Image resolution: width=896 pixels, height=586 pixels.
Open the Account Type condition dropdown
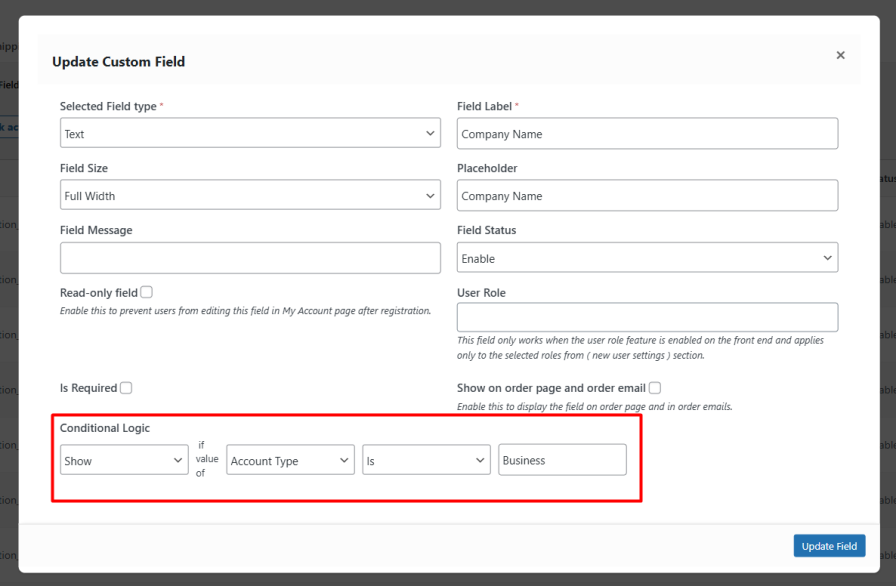[x=290, y=459]
